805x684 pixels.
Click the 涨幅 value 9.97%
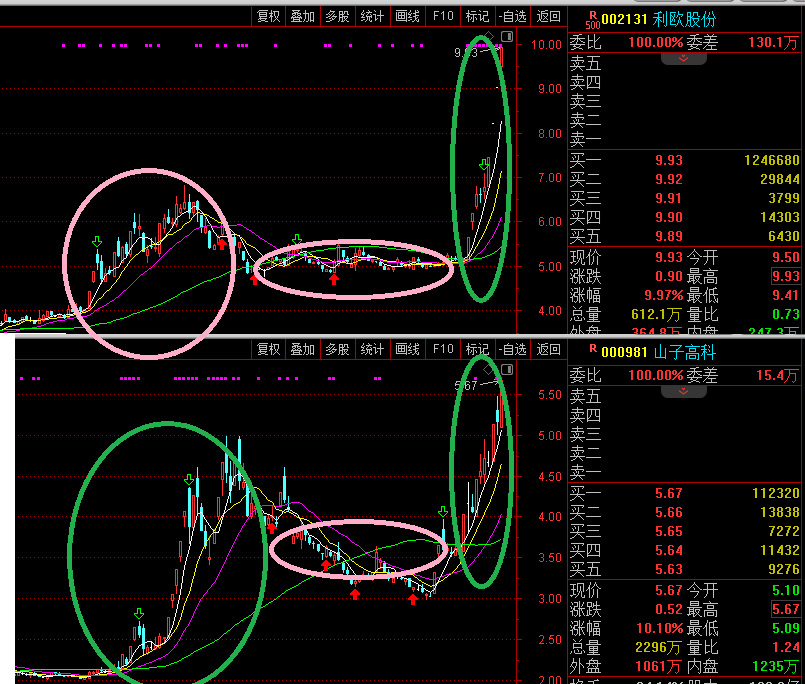663,295
